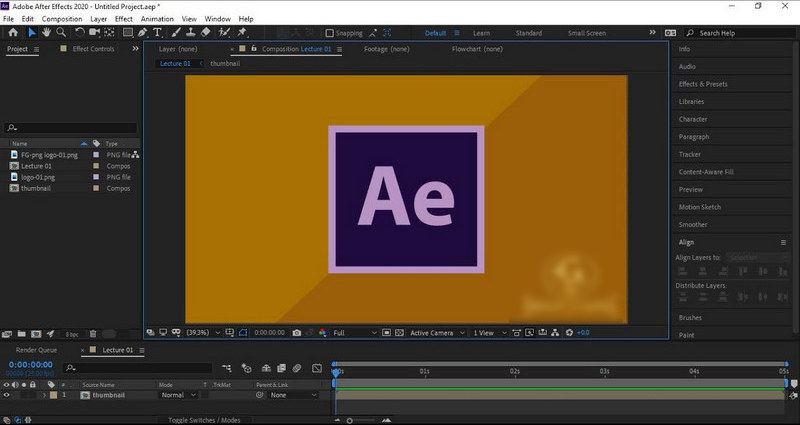Take a snapshot with the camera icon

pyautogui.click(x=296, y=333)
